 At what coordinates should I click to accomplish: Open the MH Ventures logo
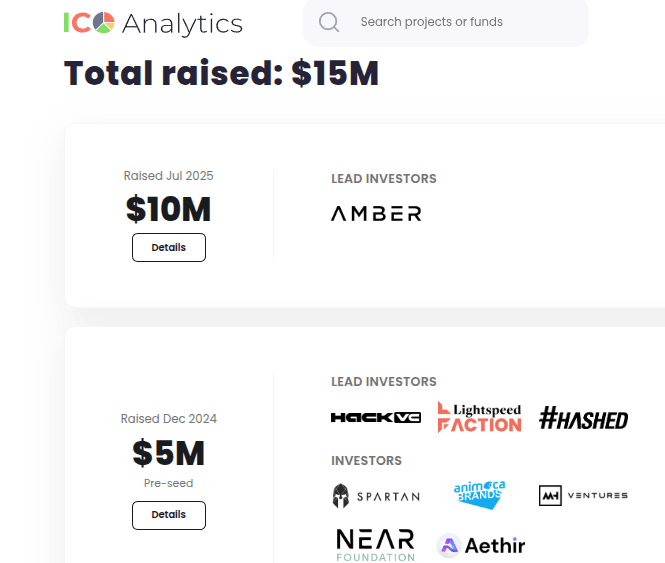coord(584,495)
